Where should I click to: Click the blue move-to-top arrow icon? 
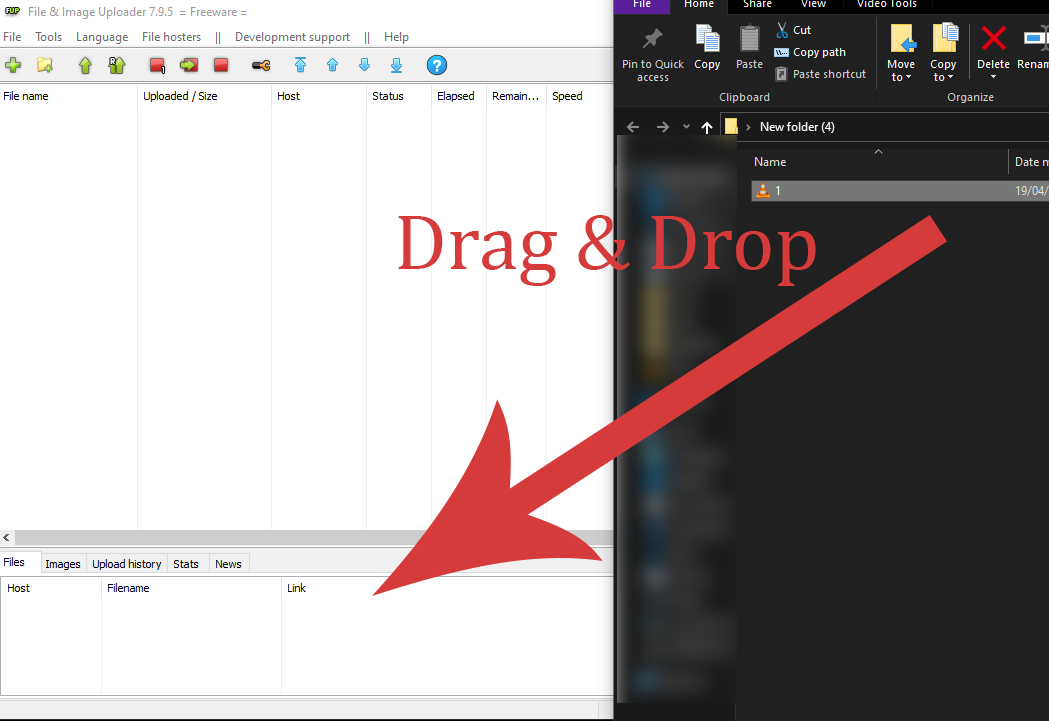300,65
